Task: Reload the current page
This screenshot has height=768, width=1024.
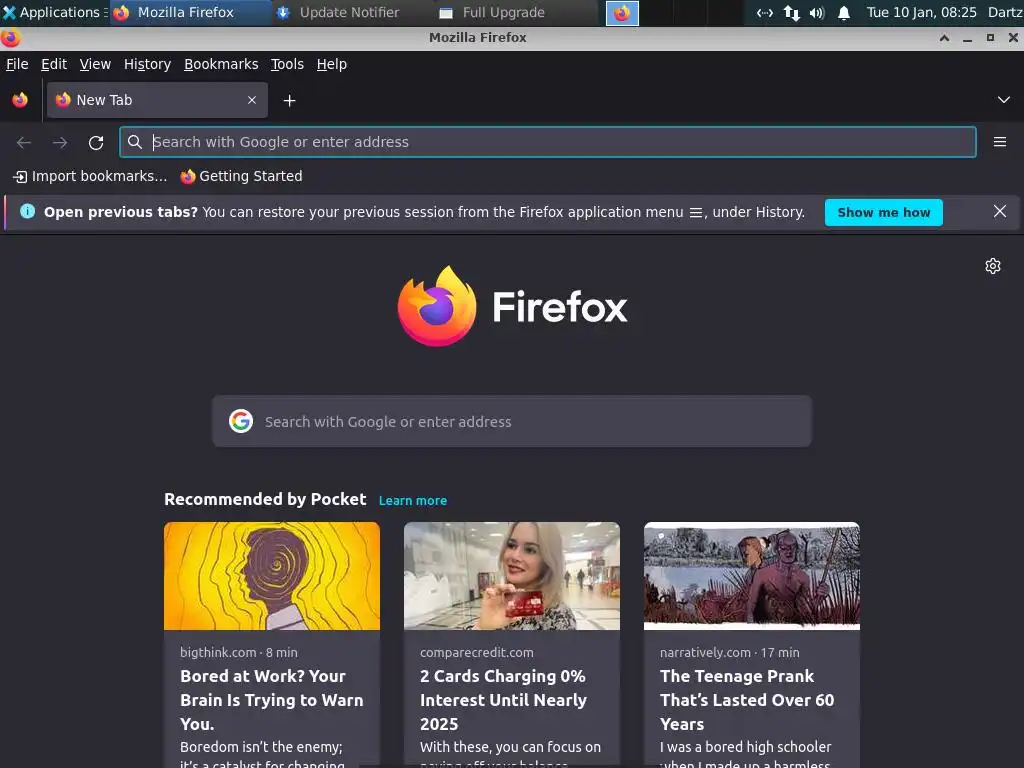Action: click(96, 142)
